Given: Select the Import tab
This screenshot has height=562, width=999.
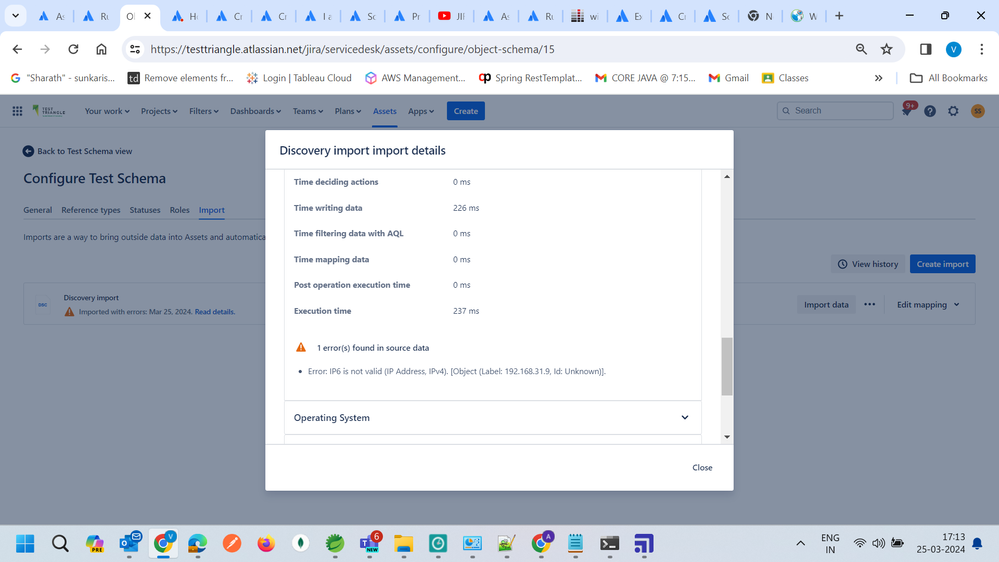Looking at the screenshot, I should [212, 210].
